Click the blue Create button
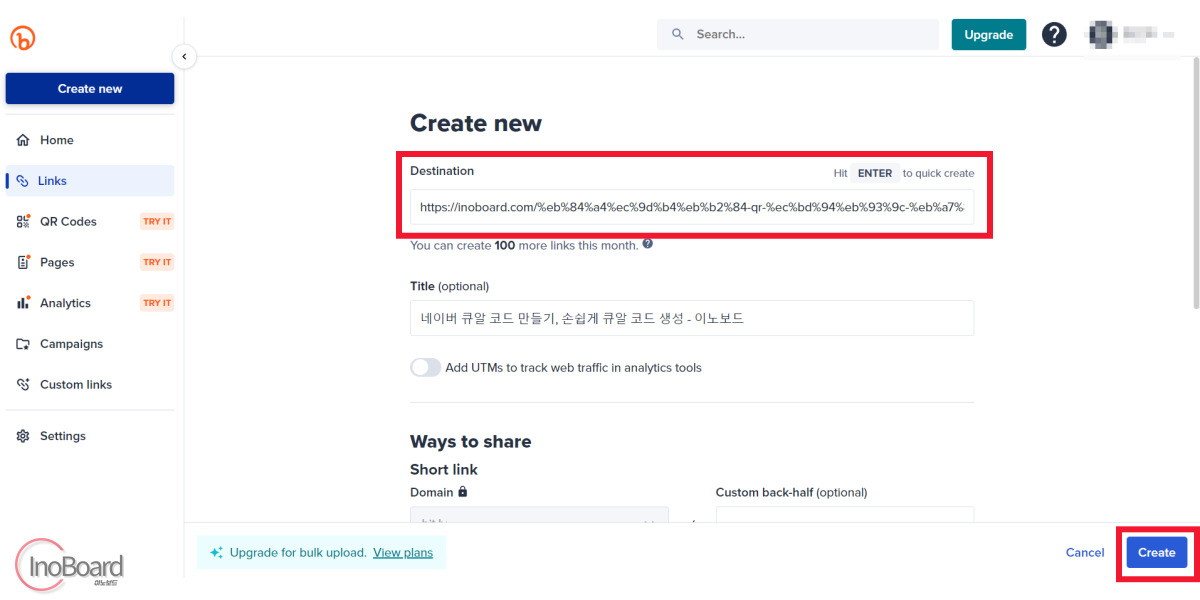This screenshot has height=600, width=1200. pos(1157,552)
